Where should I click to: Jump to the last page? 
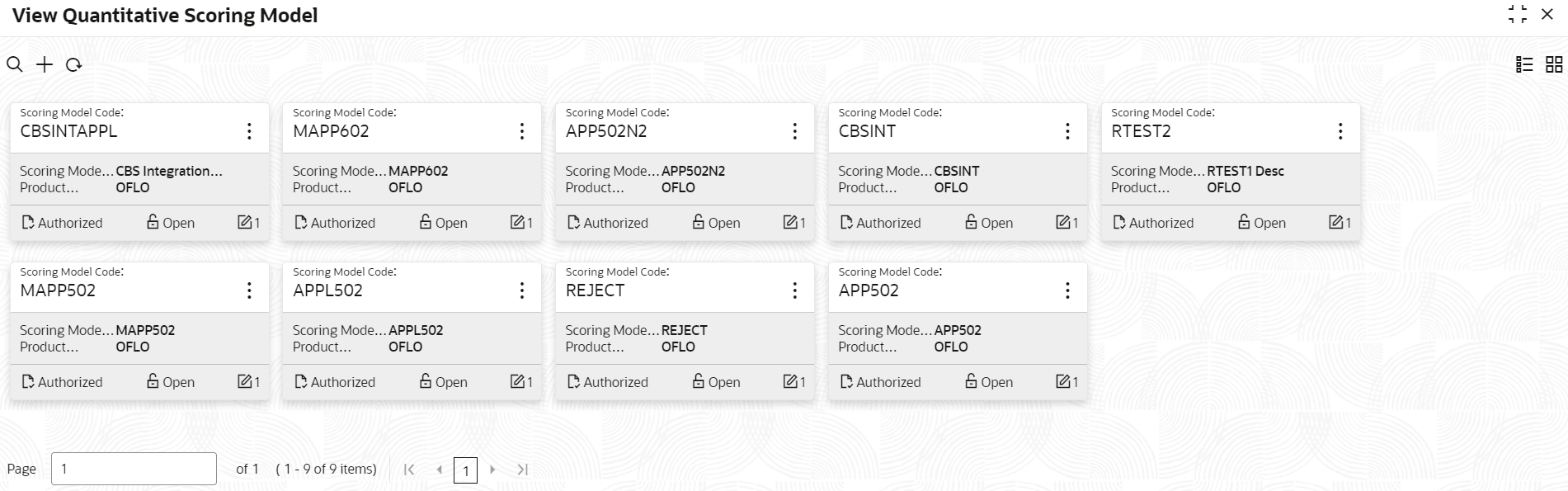[x=522, y=470]
